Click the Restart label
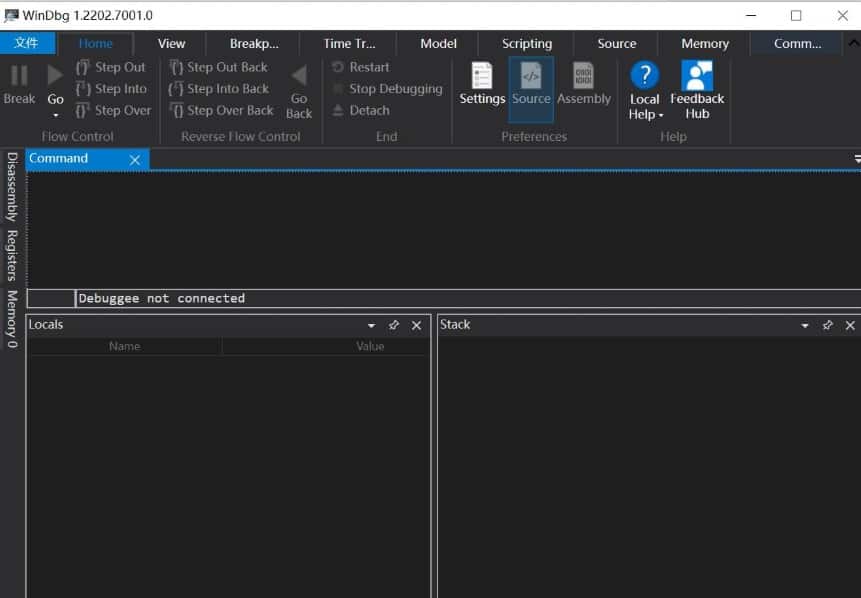The image size is (861, 598). (x=370, y=67)
